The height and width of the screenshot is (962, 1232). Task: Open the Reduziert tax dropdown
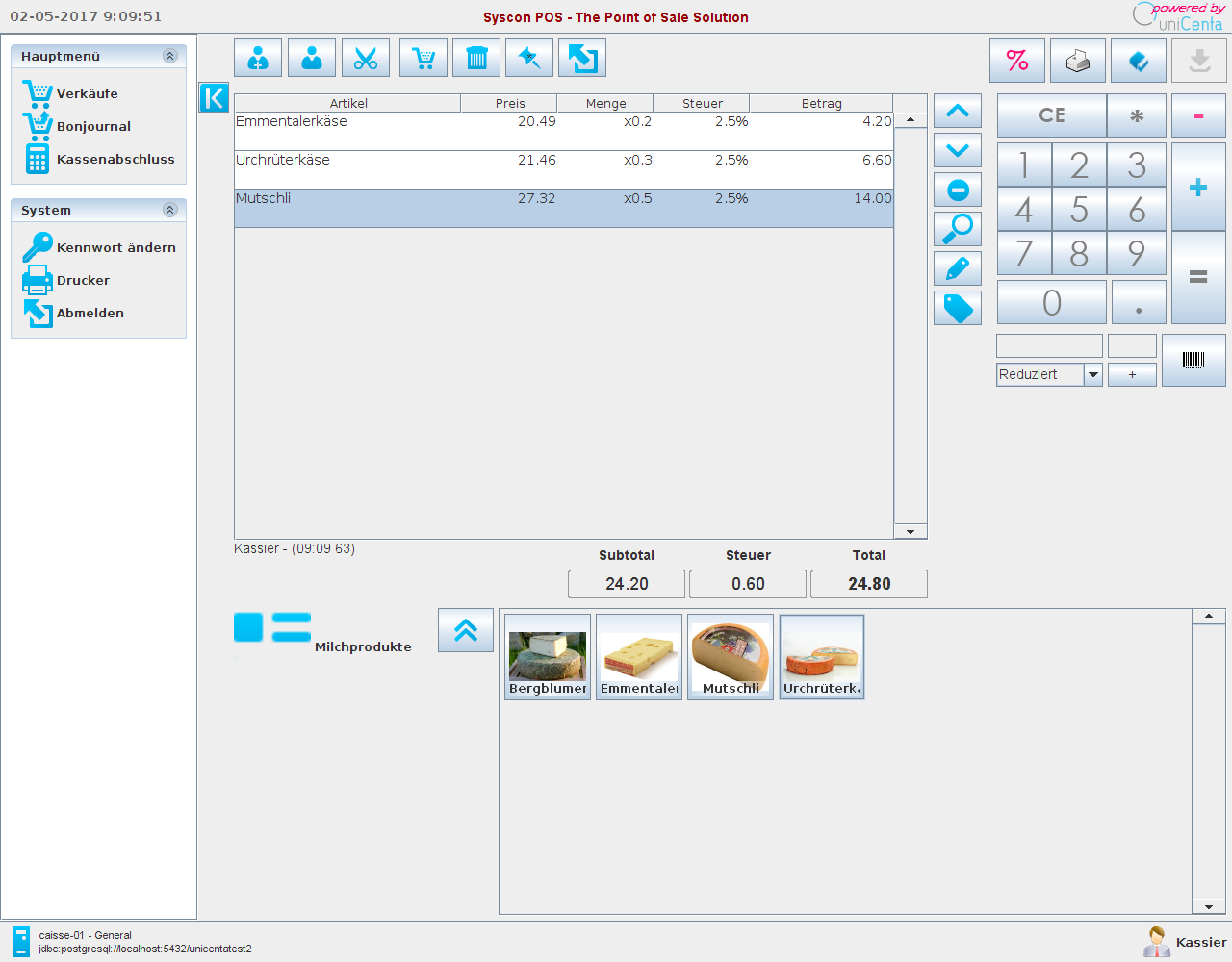click(1093, 374)
